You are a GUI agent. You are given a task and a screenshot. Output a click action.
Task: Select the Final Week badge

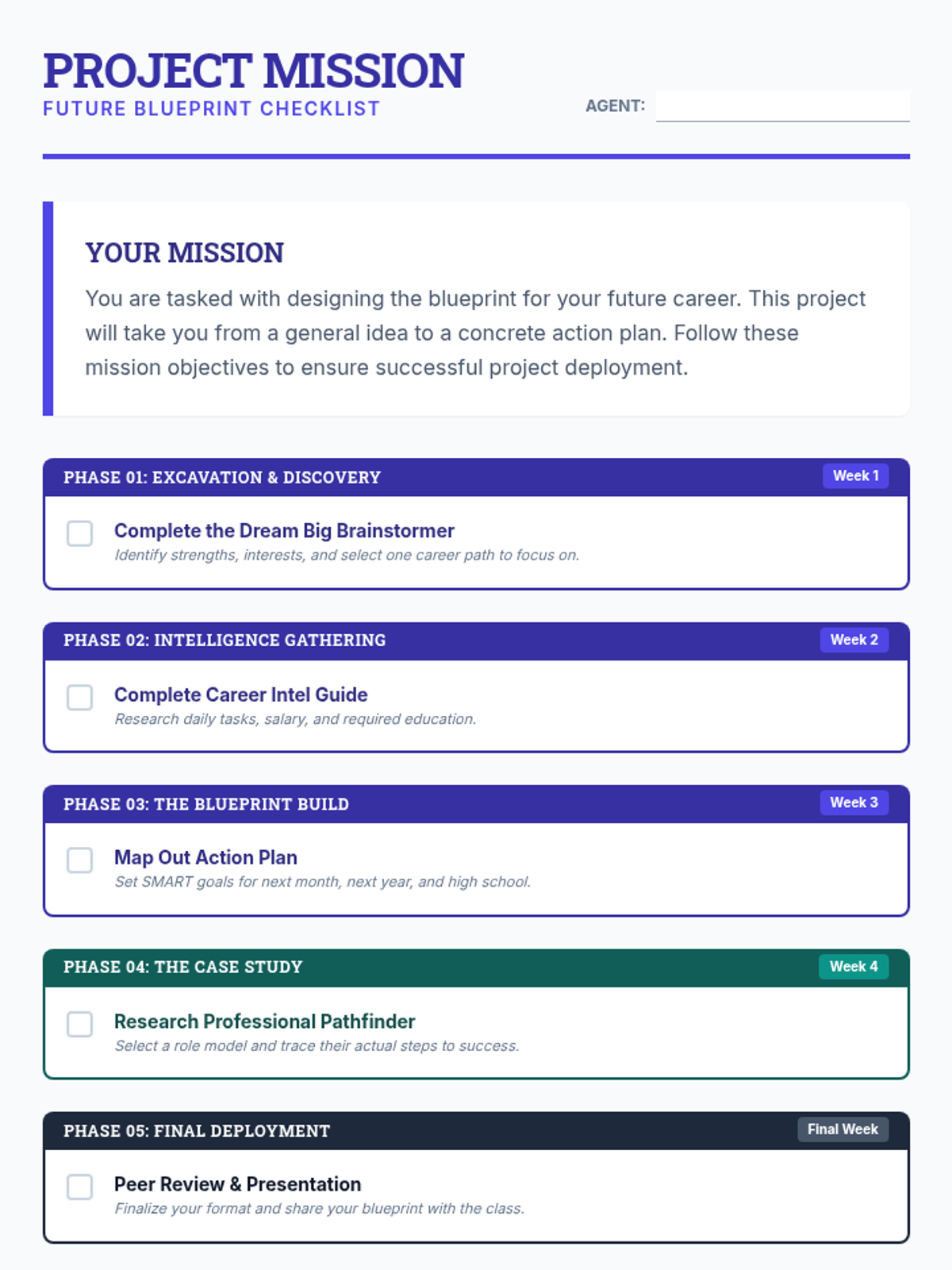pyautogui.click(x=843, y=1130)
